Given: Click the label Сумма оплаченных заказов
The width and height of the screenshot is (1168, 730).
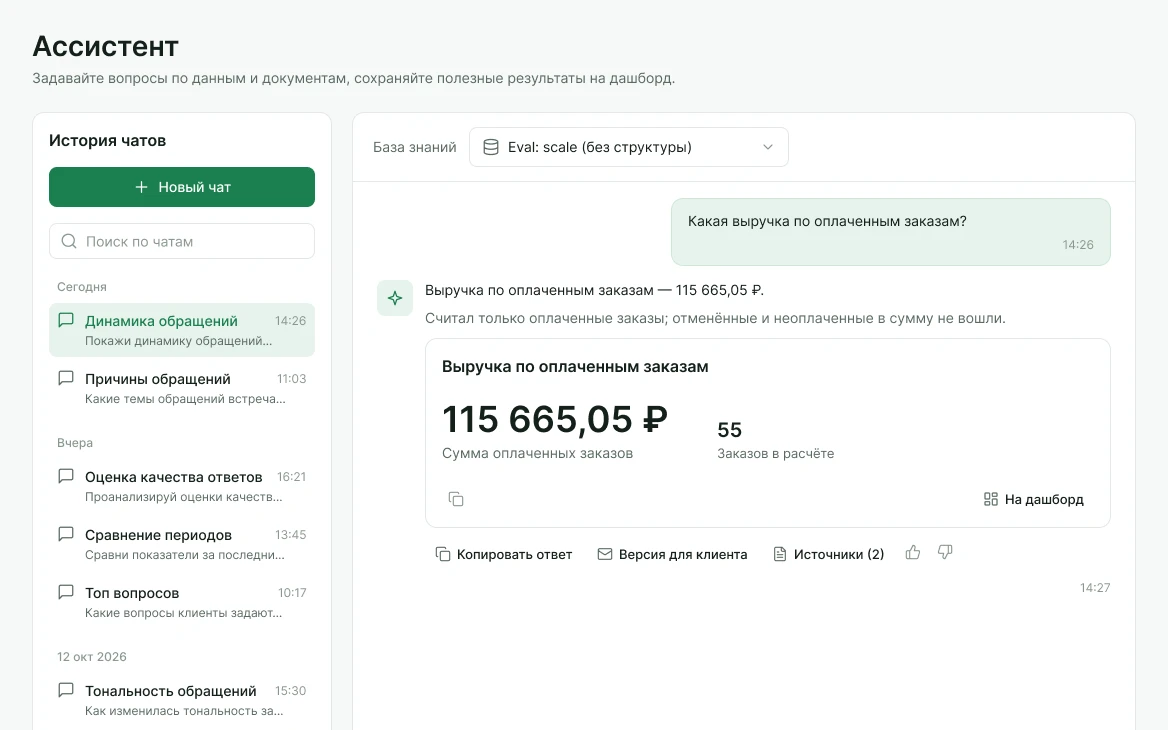Looking at the screenshot, I should click(537, 454).
